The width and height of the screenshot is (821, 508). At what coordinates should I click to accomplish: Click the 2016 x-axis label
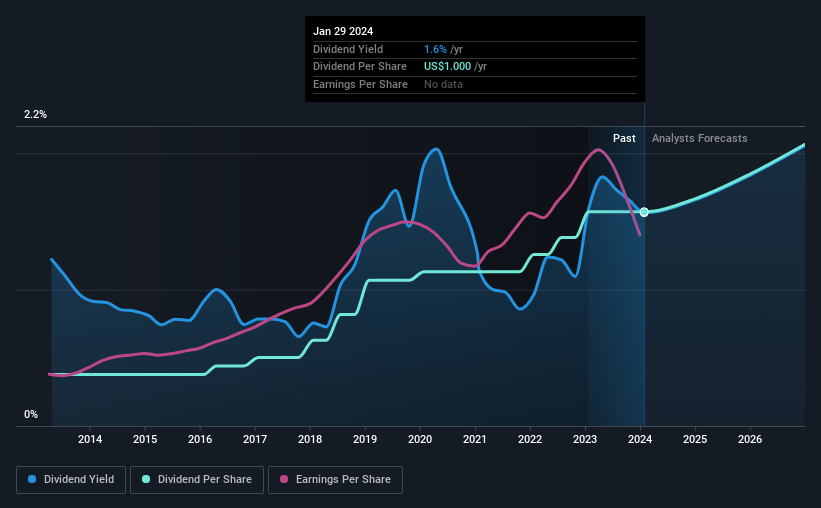coord(200,439)
